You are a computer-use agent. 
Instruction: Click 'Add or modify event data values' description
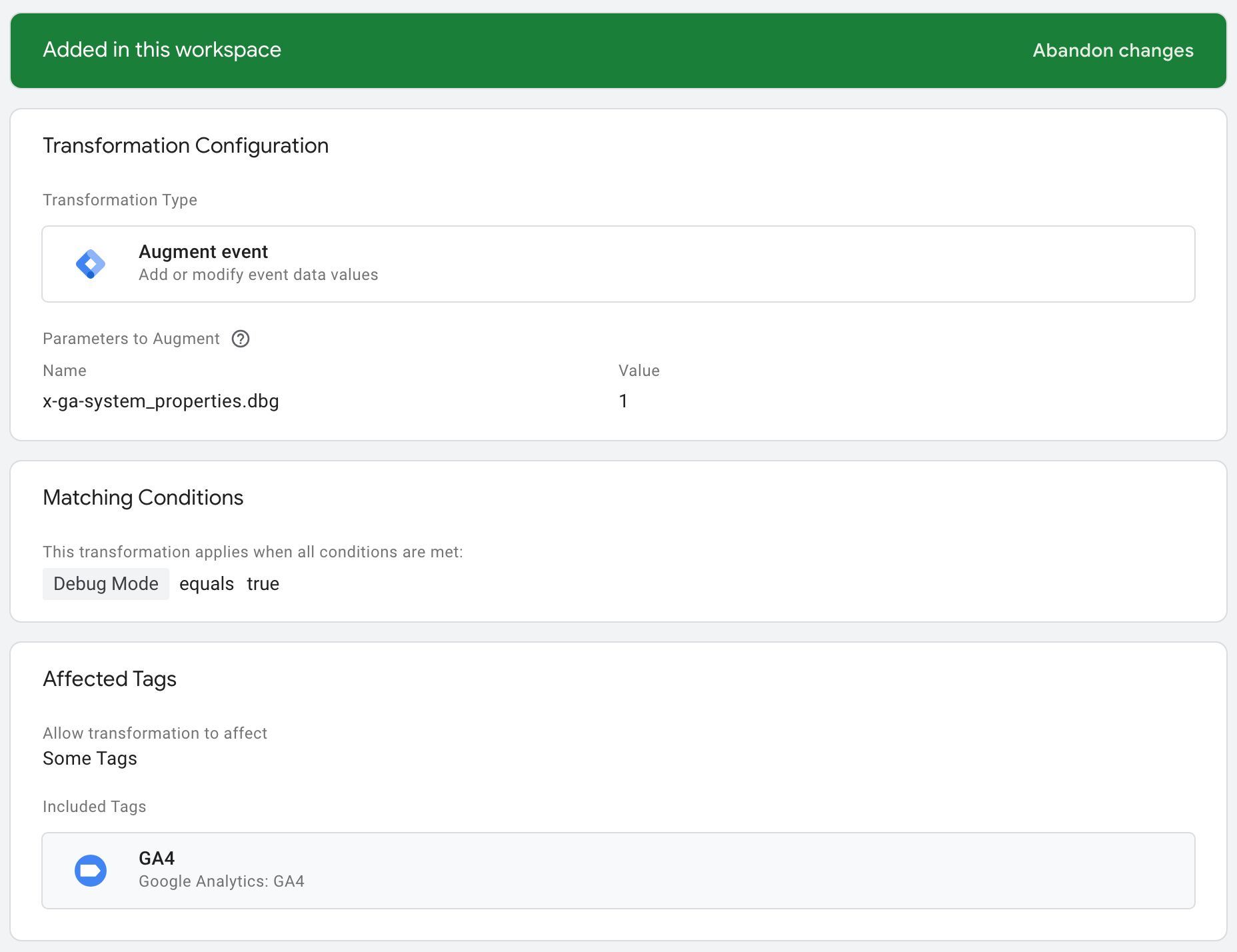(259, 275)
